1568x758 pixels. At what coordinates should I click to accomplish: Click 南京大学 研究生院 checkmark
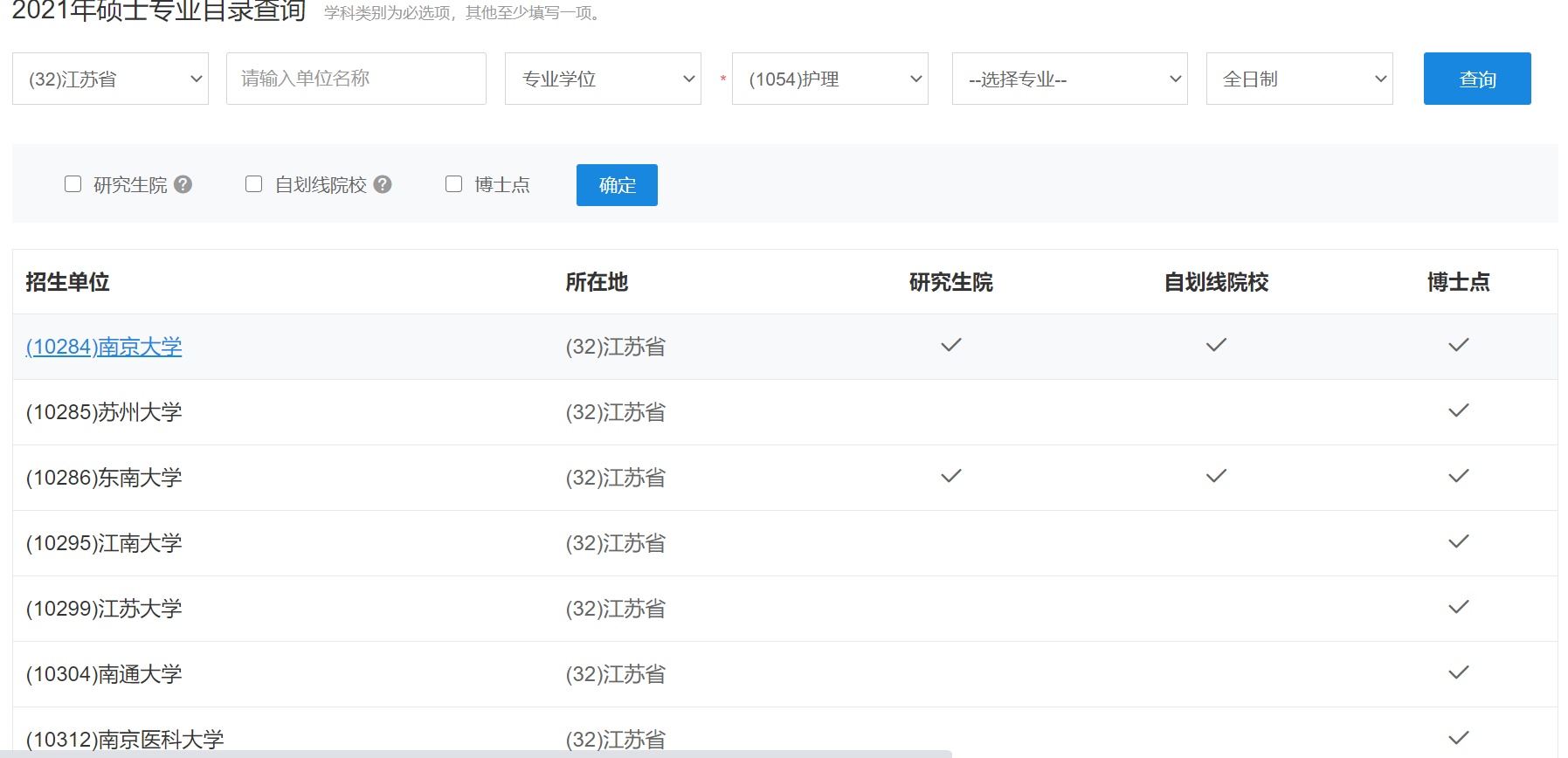[951, 345]
